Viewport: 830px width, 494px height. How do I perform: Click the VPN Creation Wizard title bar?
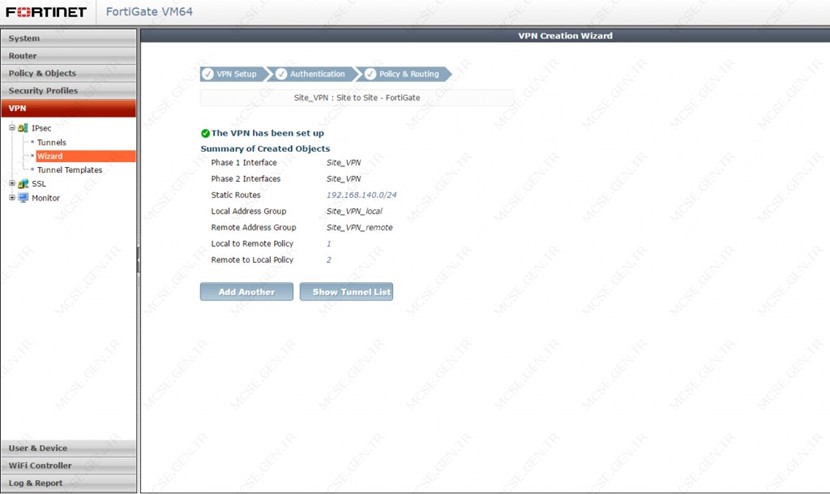pos(485,36)
